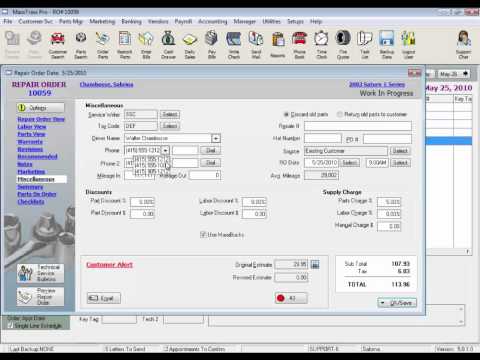Viewport: 480px width, 360px height.
Task: Click the Technical Service Bulletins image button
Action: coord(40,273)
